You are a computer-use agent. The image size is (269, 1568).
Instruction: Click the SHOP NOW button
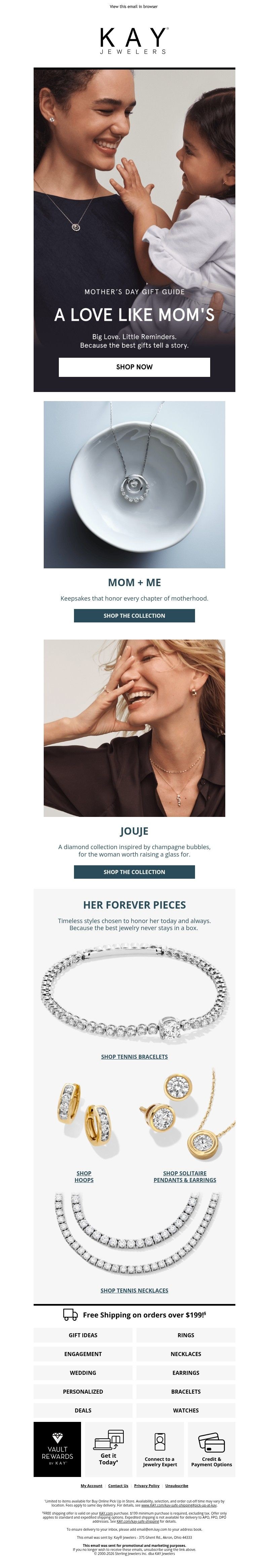(x=134, y=366)
